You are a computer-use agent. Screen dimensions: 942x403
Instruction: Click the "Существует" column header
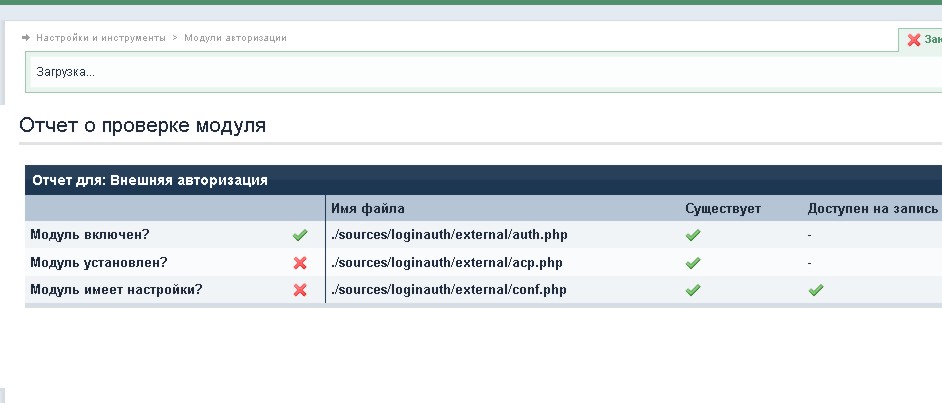click(x=723, y=208)
